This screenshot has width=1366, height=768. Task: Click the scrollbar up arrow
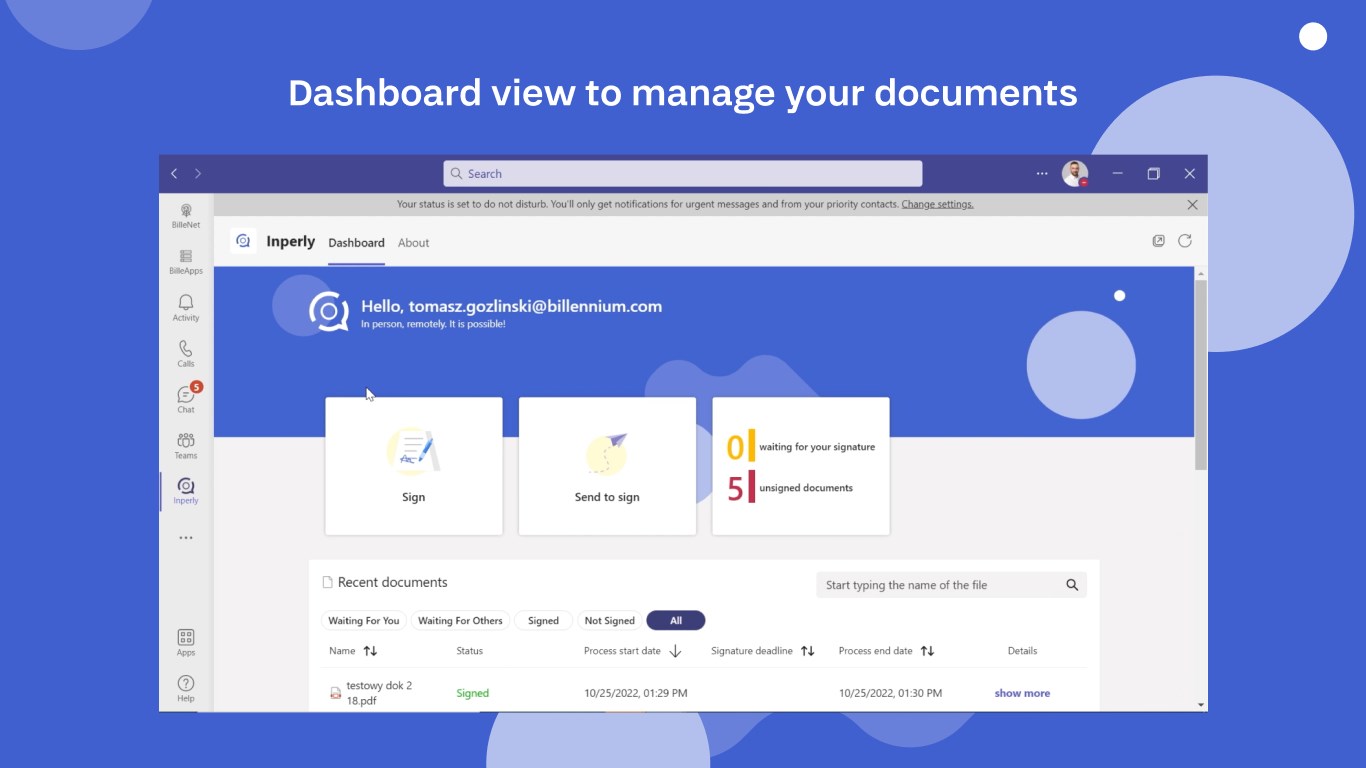coord(1201,273)
